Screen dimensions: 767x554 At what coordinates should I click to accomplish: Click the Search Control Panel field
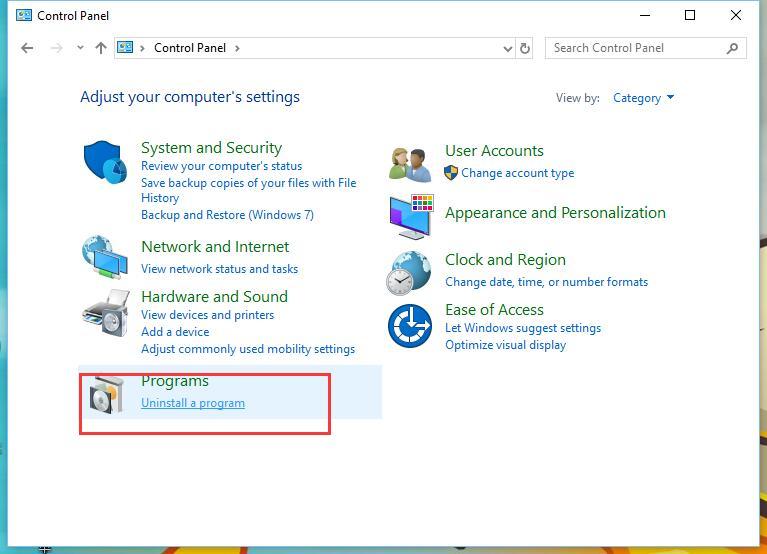tap(636, 48)
